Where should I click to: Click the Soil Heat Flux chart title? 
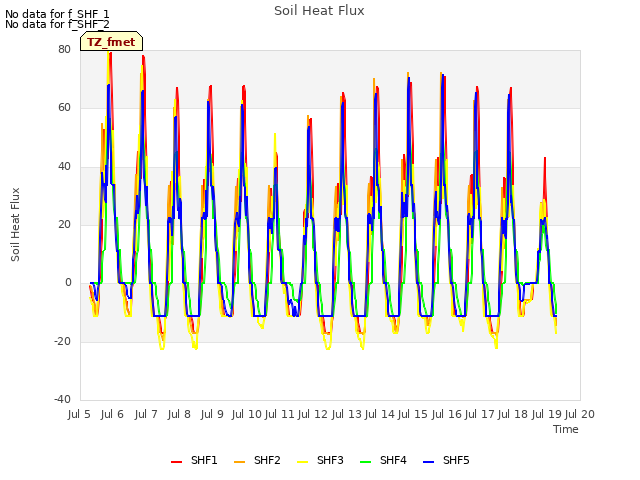pyautogui.click(x=319, y=11)
